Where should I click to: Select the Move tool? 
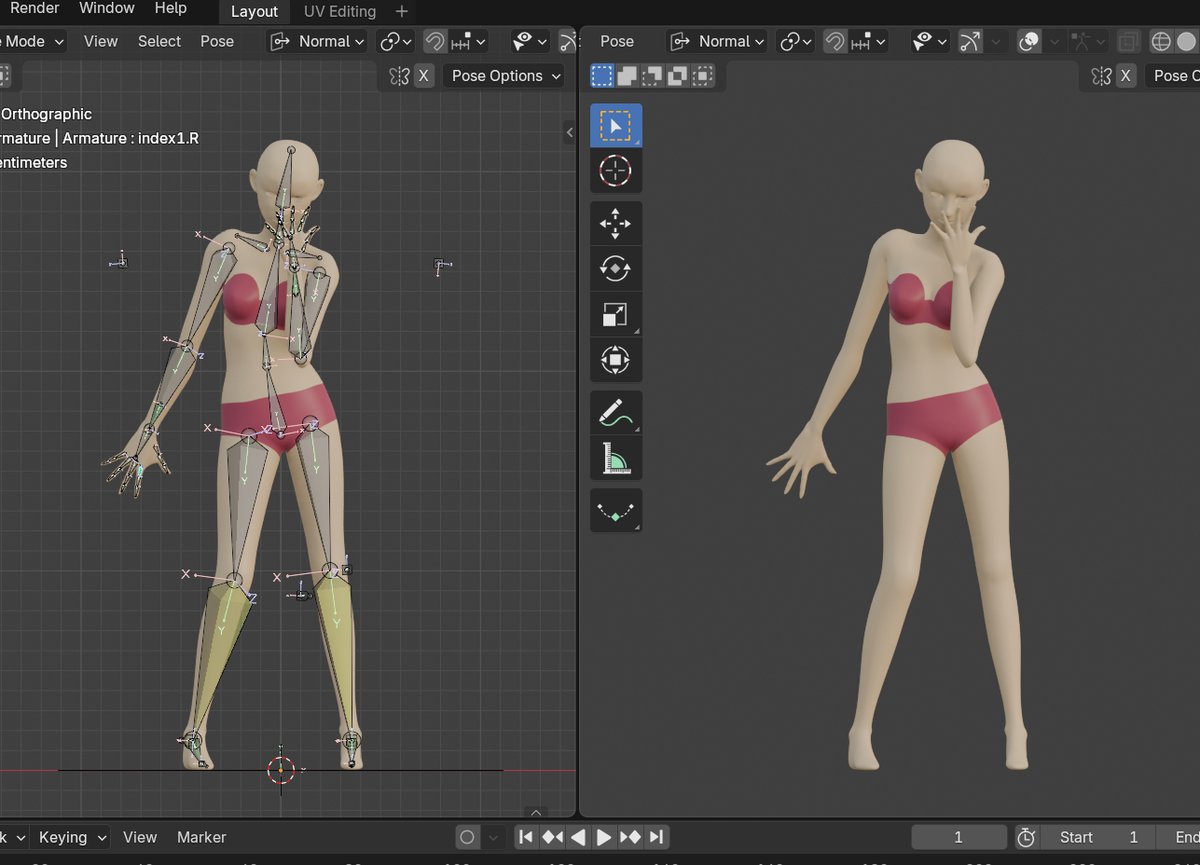[x=615, y=224]
